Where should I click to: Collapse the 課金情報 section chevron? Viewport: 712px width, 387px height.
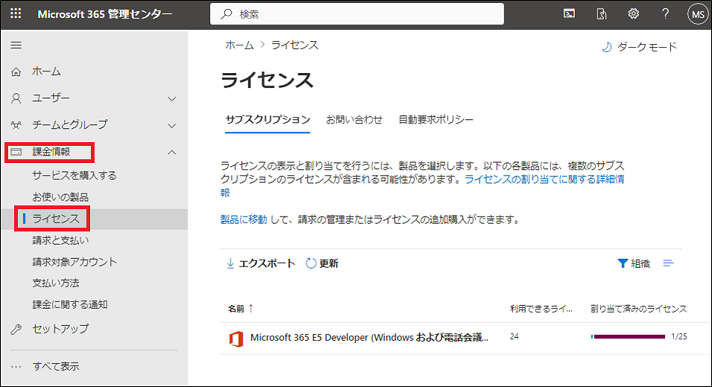tap(172, 152)
